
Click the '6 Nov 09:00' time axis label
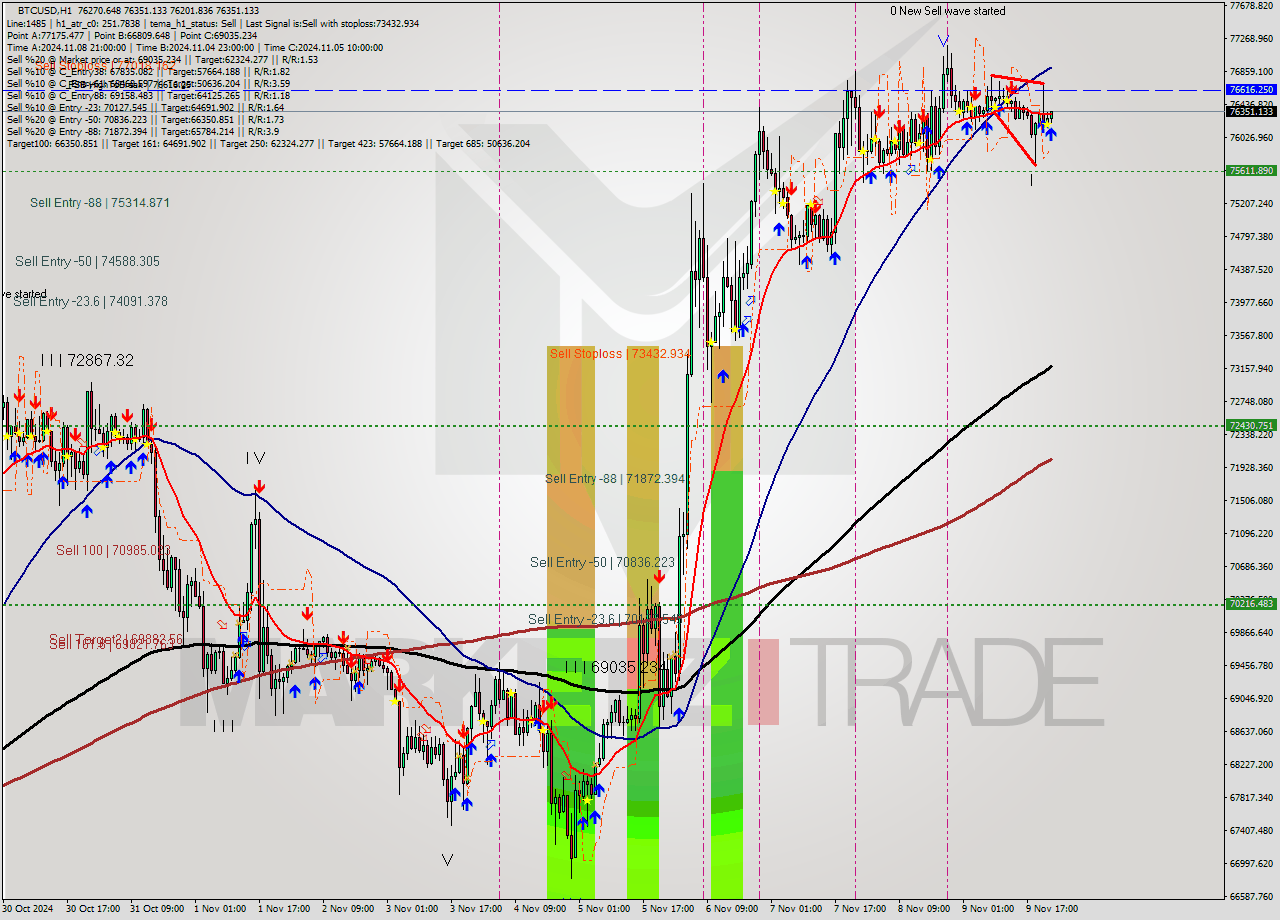[732, 909]
